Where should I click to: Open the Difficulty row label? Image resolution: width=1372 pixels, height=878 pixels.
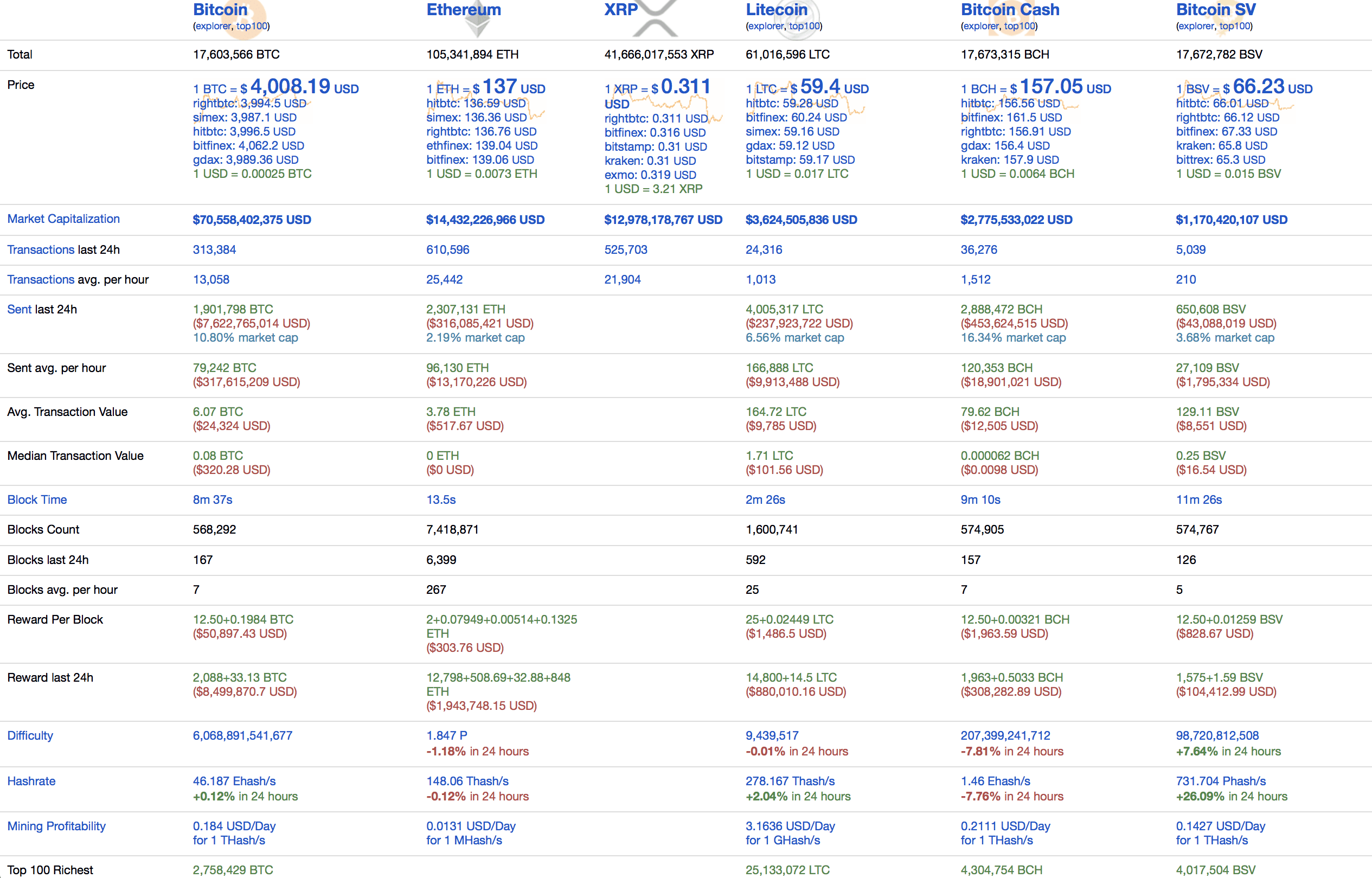pyautogui.click(x=30, y=735)
